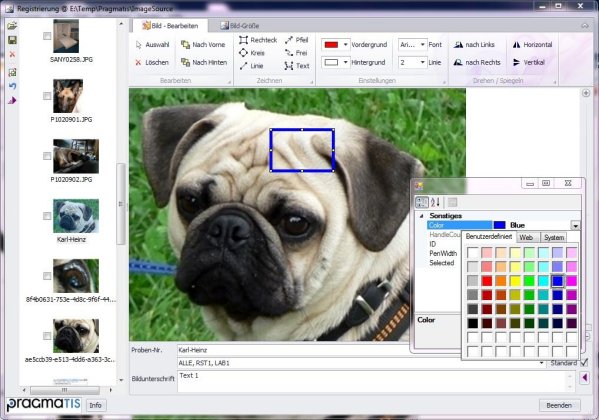Select the Kreis circle tool

coord(252,53)
